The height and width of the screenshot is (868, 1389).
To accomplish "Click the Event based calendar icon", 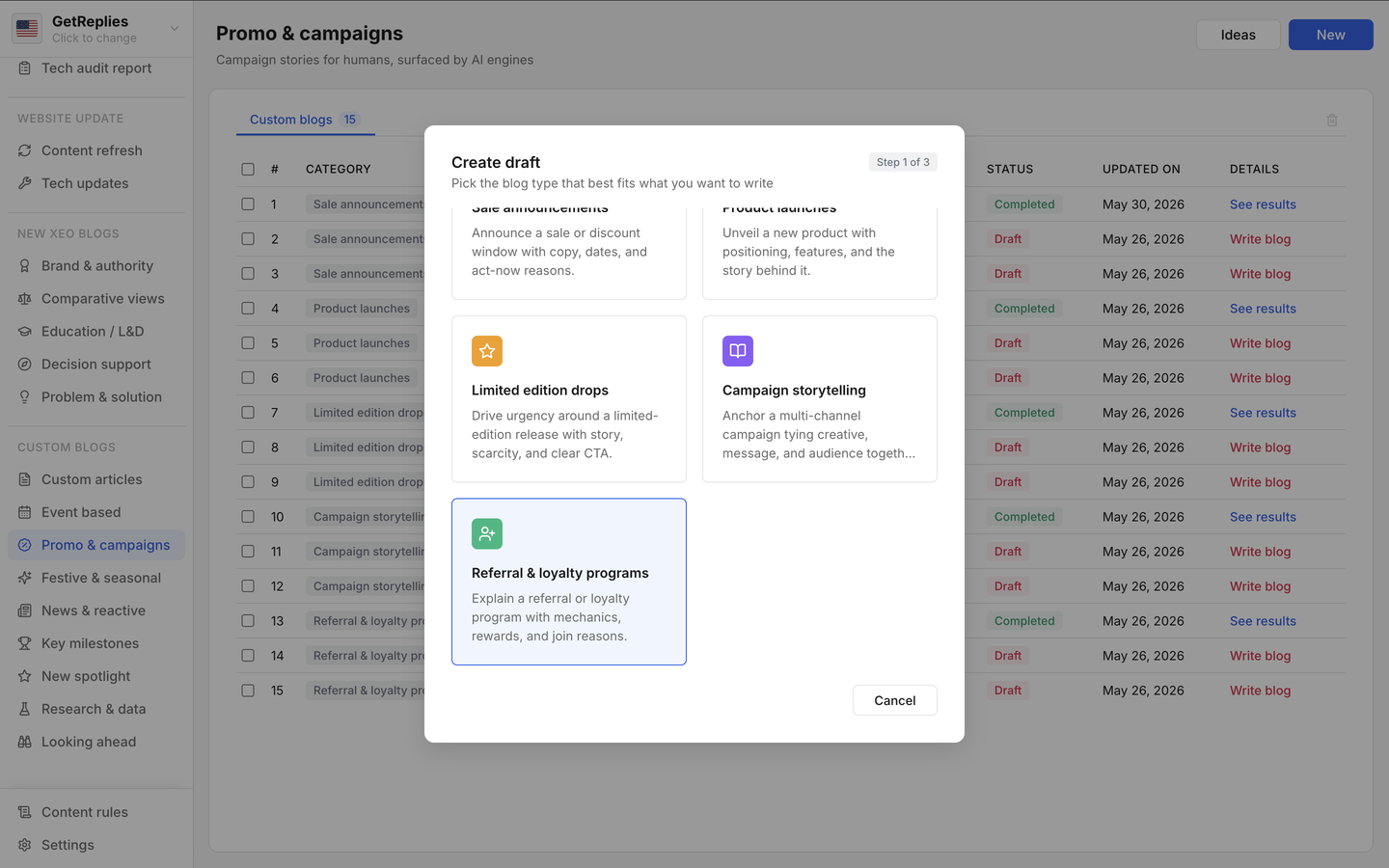I will click(25, 512).
